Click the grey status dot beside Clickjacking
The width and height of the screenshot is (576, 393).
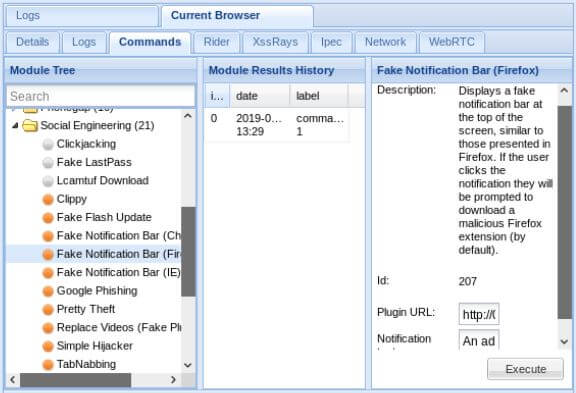point(48,144)
